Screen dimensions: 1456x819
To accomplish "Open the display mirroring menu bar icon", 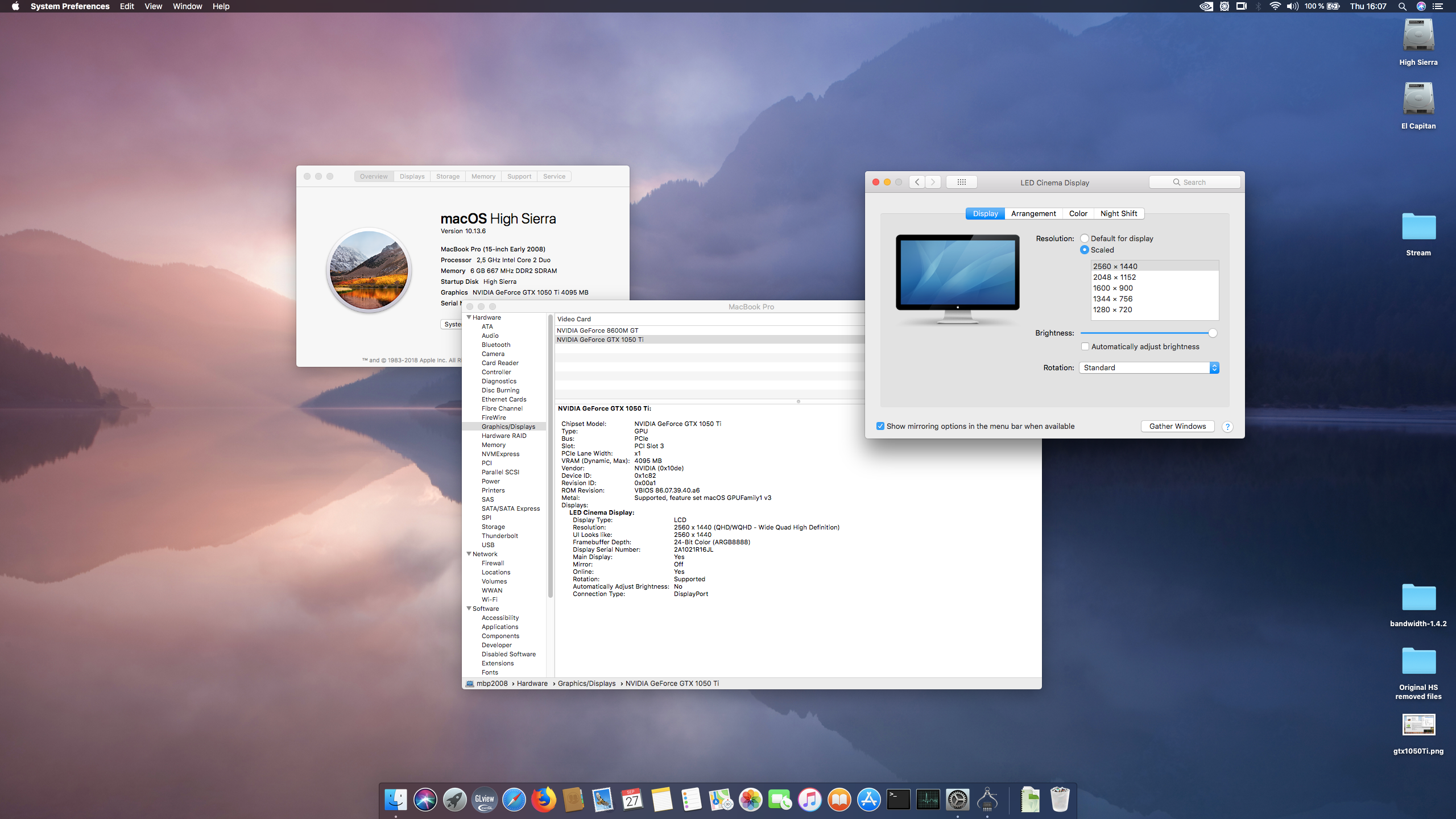I will click(x=1242, y=6).
